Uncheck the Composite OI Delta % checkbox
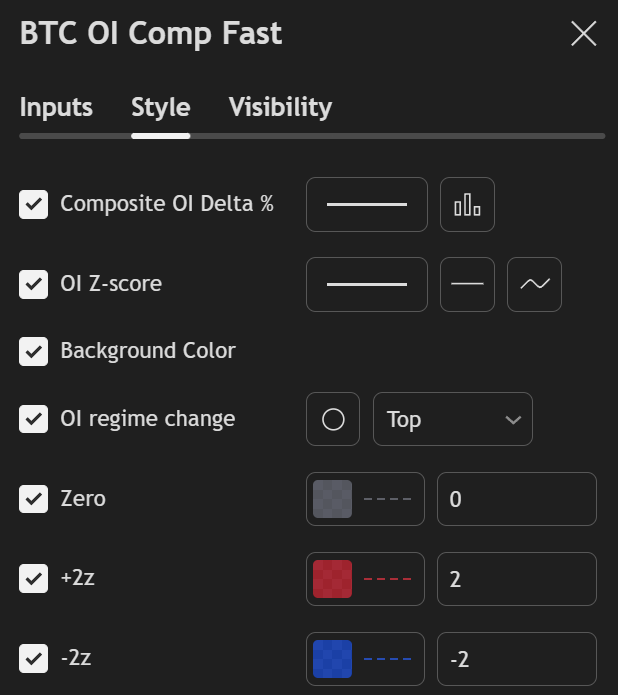This screenshot has height=695, width=618. point(33,204)
